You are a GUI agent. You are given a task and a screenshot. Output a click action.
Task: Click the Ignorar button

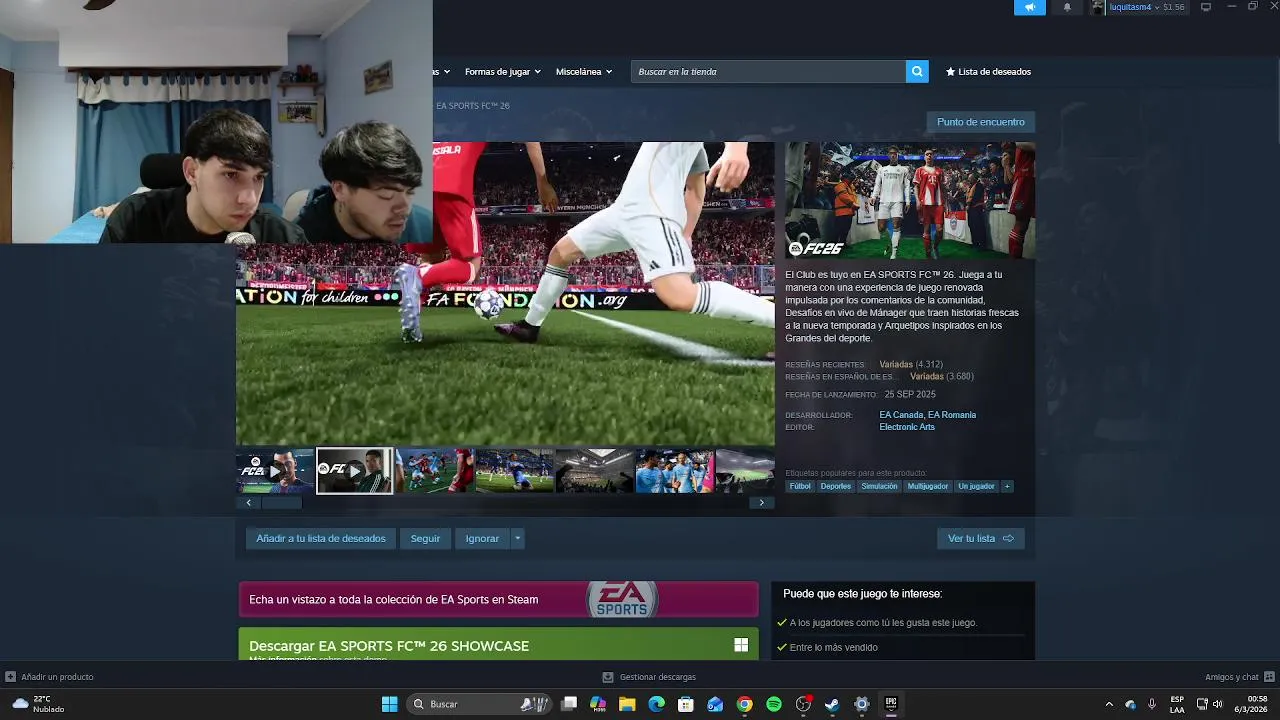(482, 539)
